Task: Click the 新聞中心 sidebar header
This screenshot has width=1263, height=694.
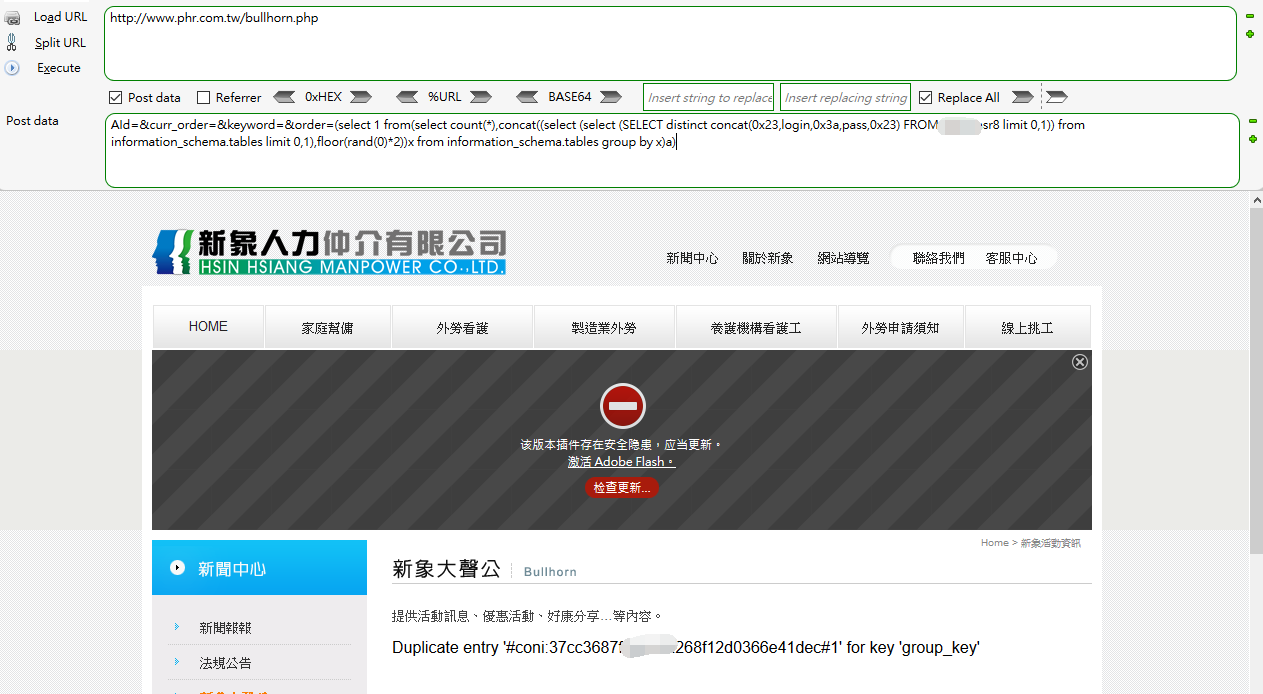Action: click(x=259, y=568)
